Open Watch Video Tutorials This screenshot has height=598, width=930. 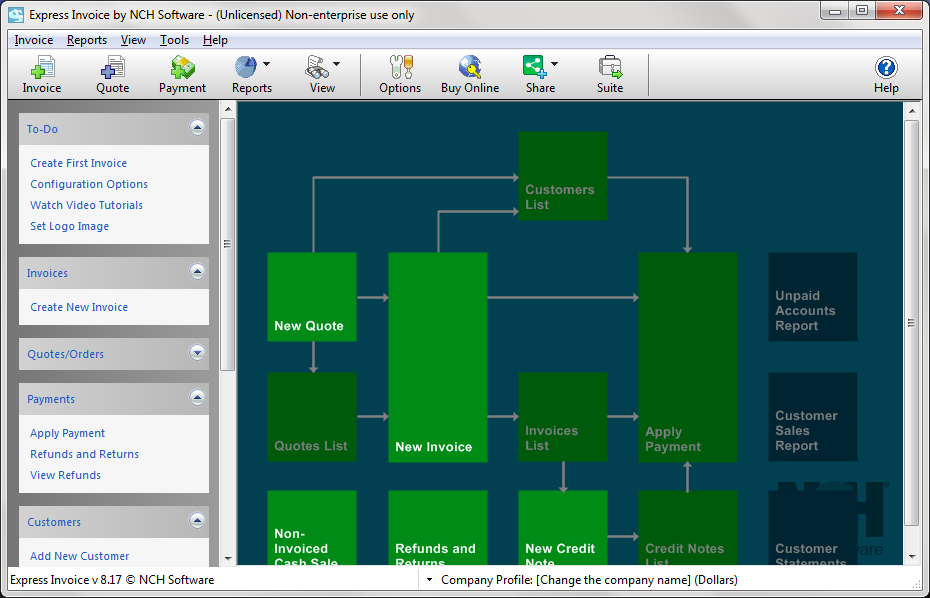coord(86,204)
